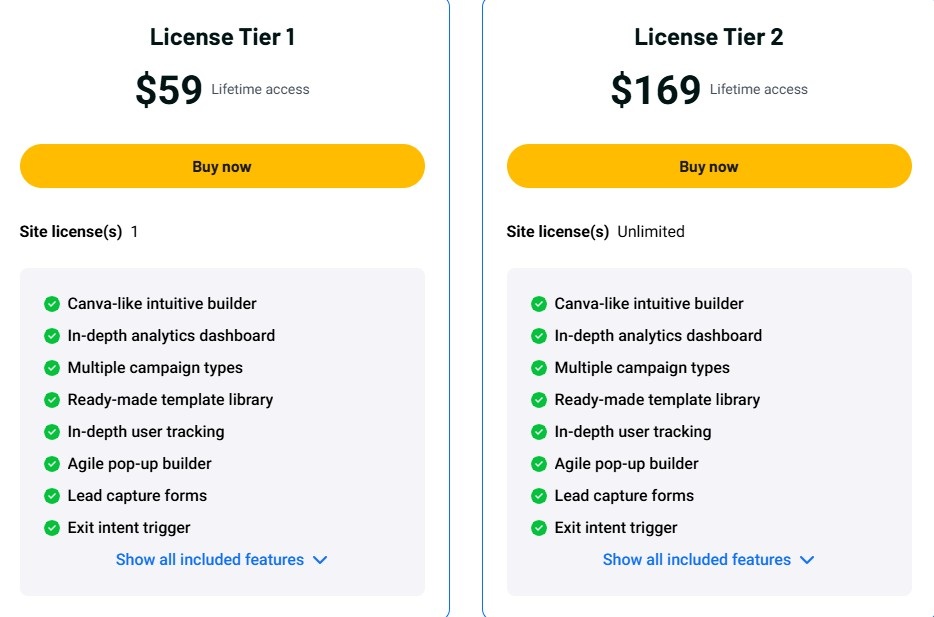The image size is (934, 617).
Task: Click green check beside Tier 1 Multiple campaign types
Action: 52,368
